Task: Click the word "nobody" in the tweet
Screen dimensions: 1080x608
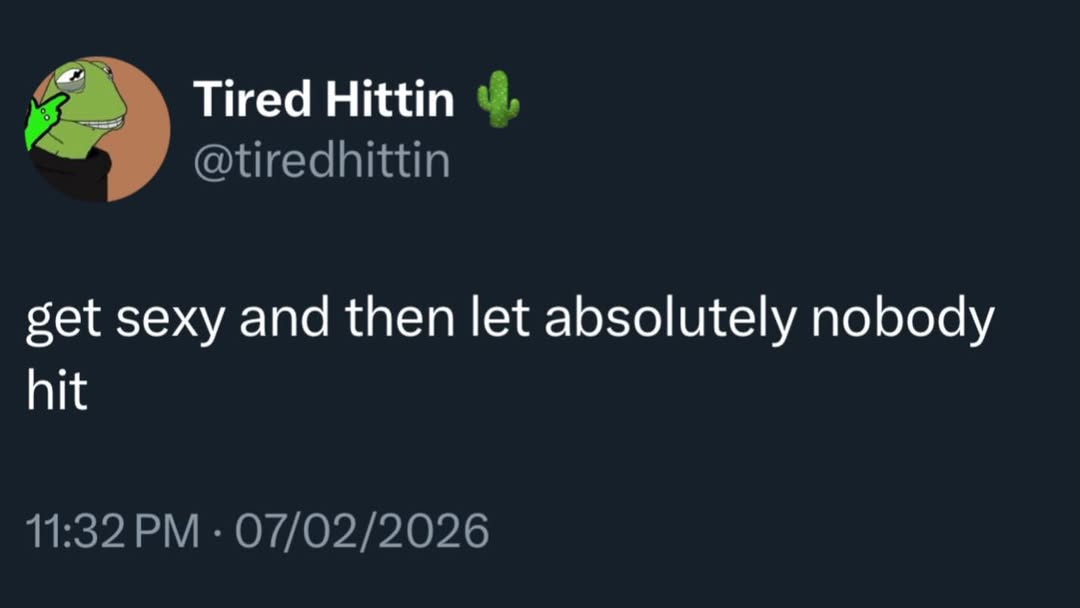Action: click(900, 320)
